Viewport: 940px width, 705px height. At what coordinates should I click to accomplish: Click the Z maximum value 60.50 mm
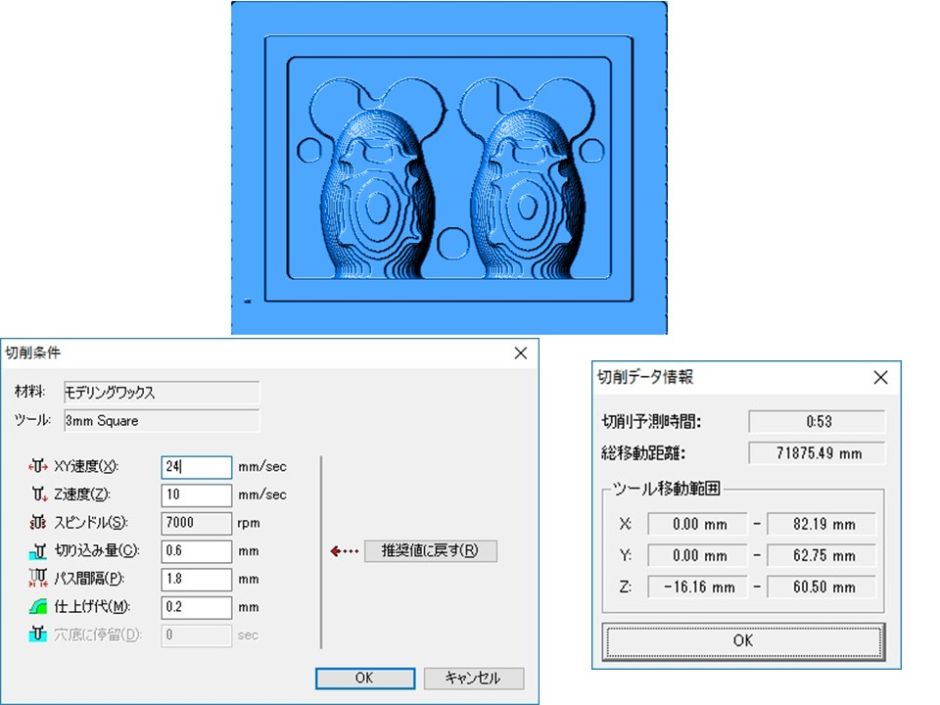(821, 586)
